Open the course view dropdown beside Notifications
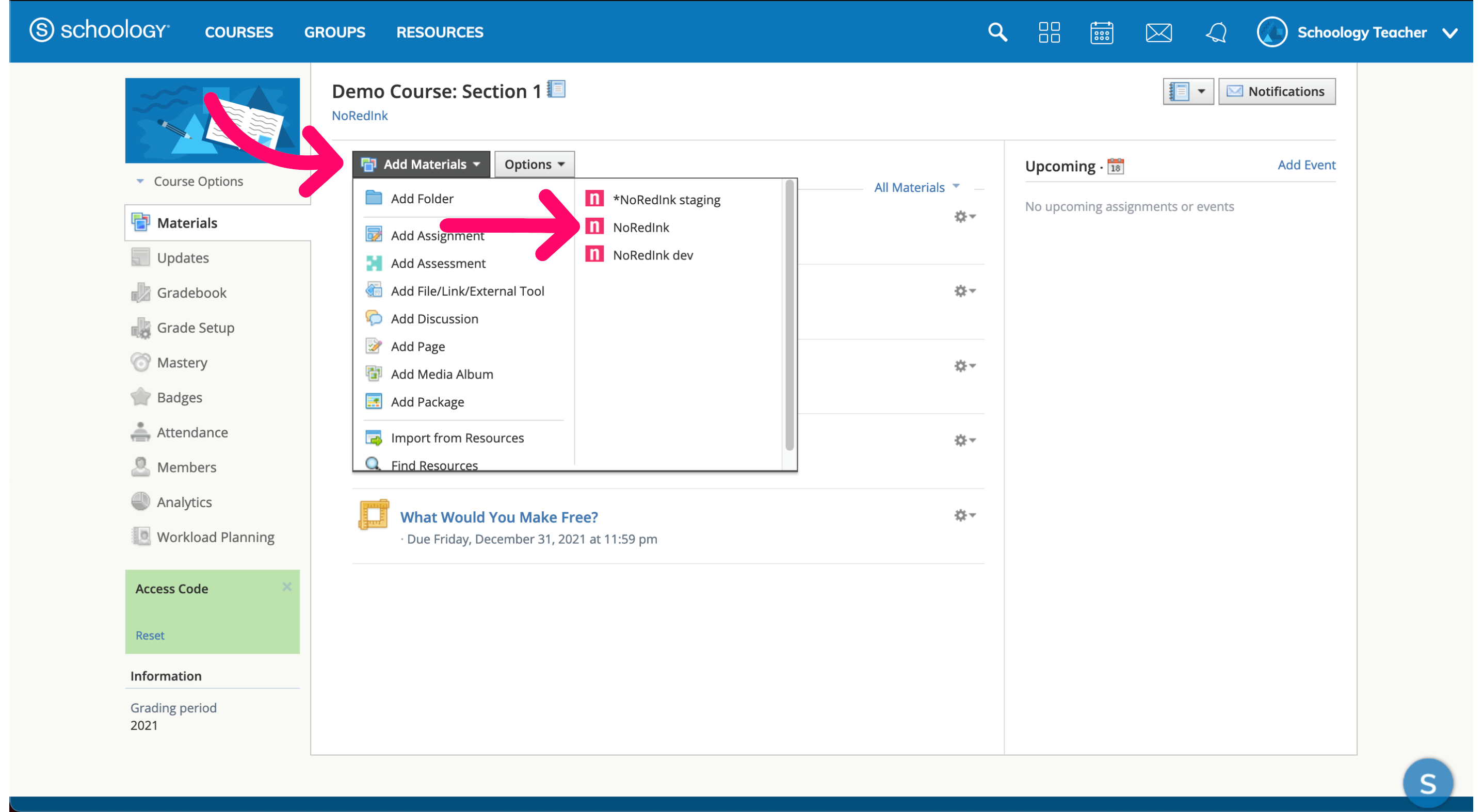 [x=1187, y=91]
